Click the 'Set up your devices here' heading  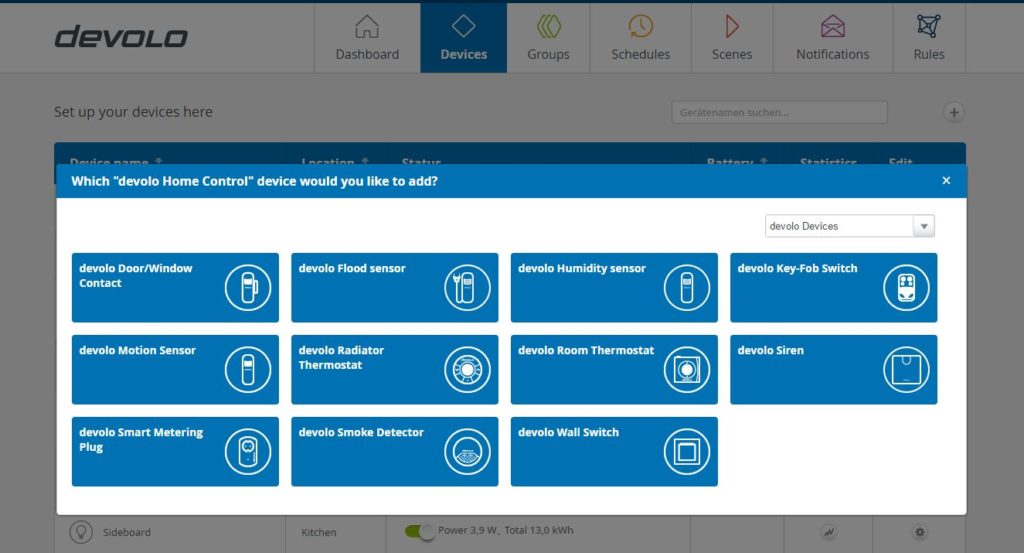coord(133,112)
